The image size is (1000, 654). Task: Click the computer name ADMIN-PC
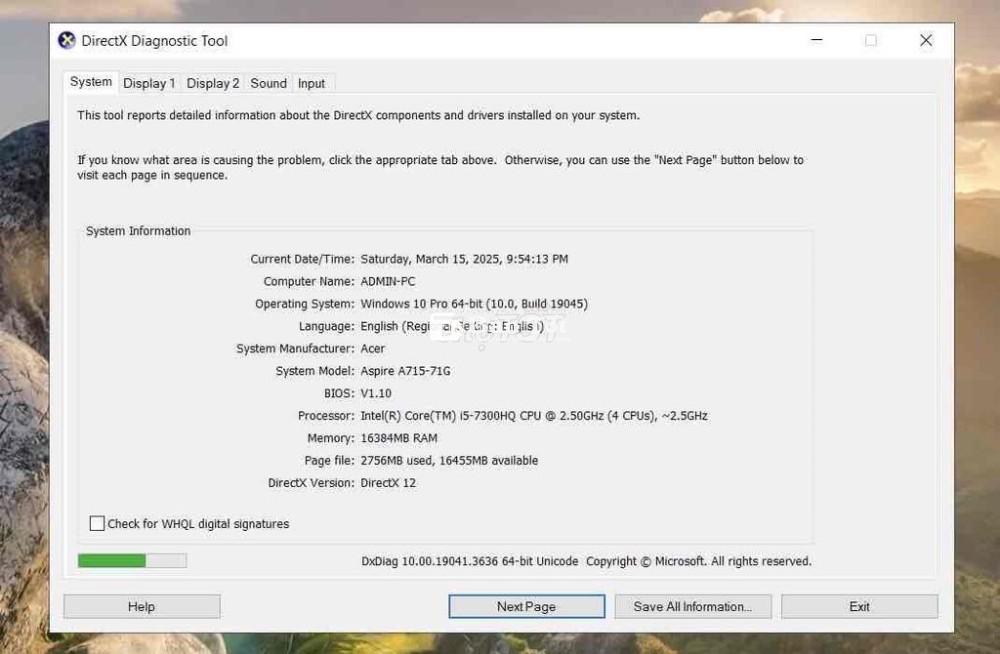coord(388,281)
